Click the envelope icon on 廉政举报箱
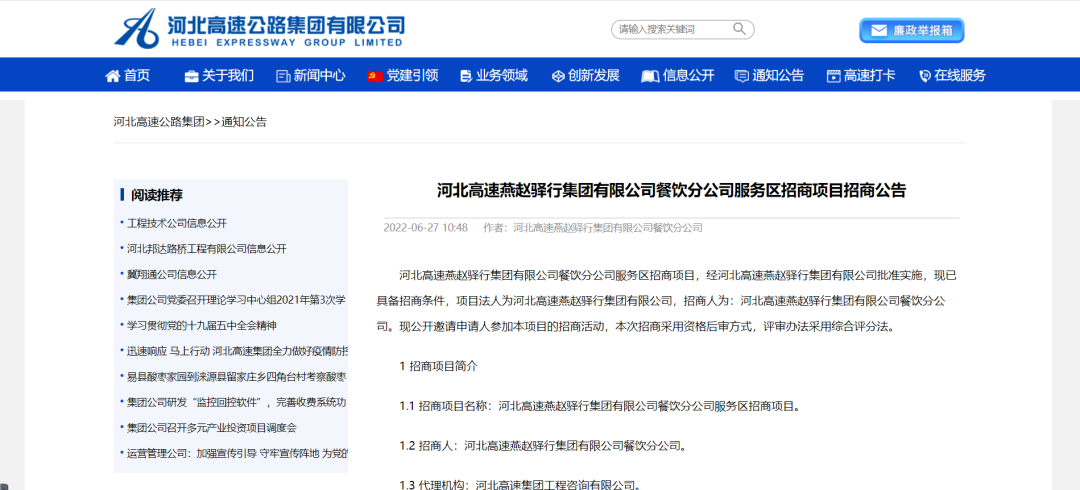Viewport: 1080px width, 490px height. (879, 31)
